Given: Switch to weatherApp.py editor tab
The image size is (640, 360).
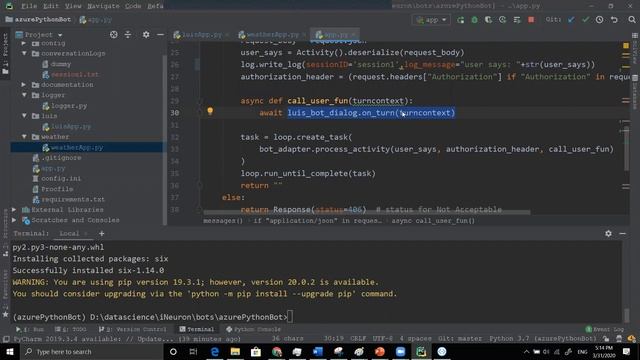Looking at the screenshot, I should coord(271,35).
